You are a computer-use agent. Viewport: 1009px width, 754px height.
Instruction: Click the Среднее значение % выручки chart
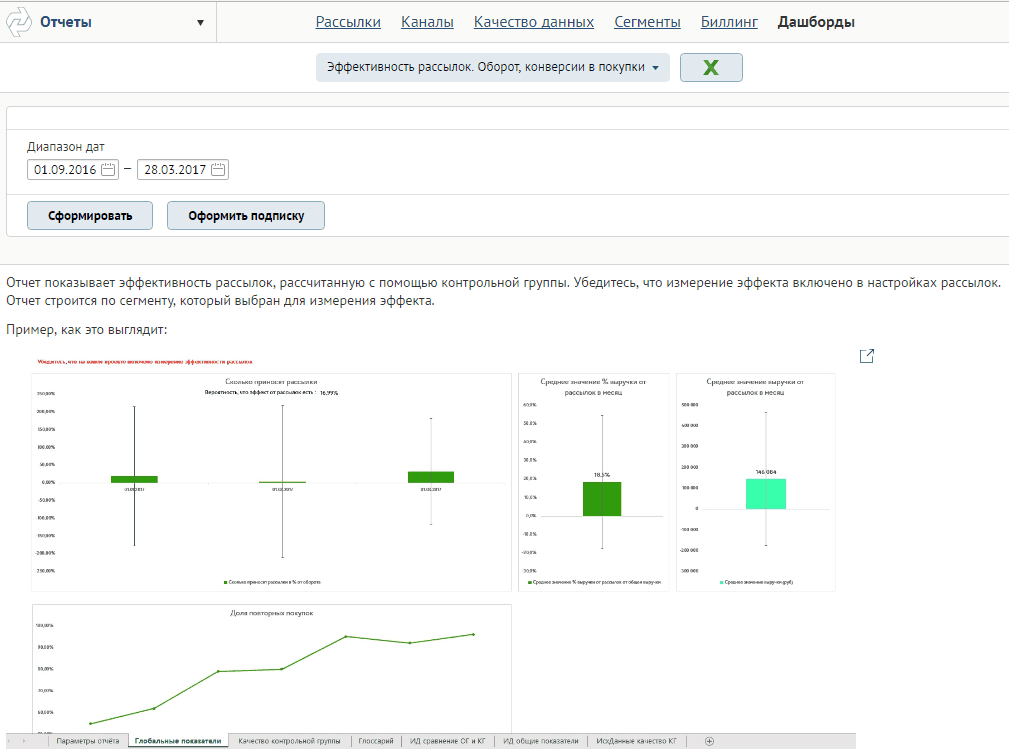pos(593,482)
